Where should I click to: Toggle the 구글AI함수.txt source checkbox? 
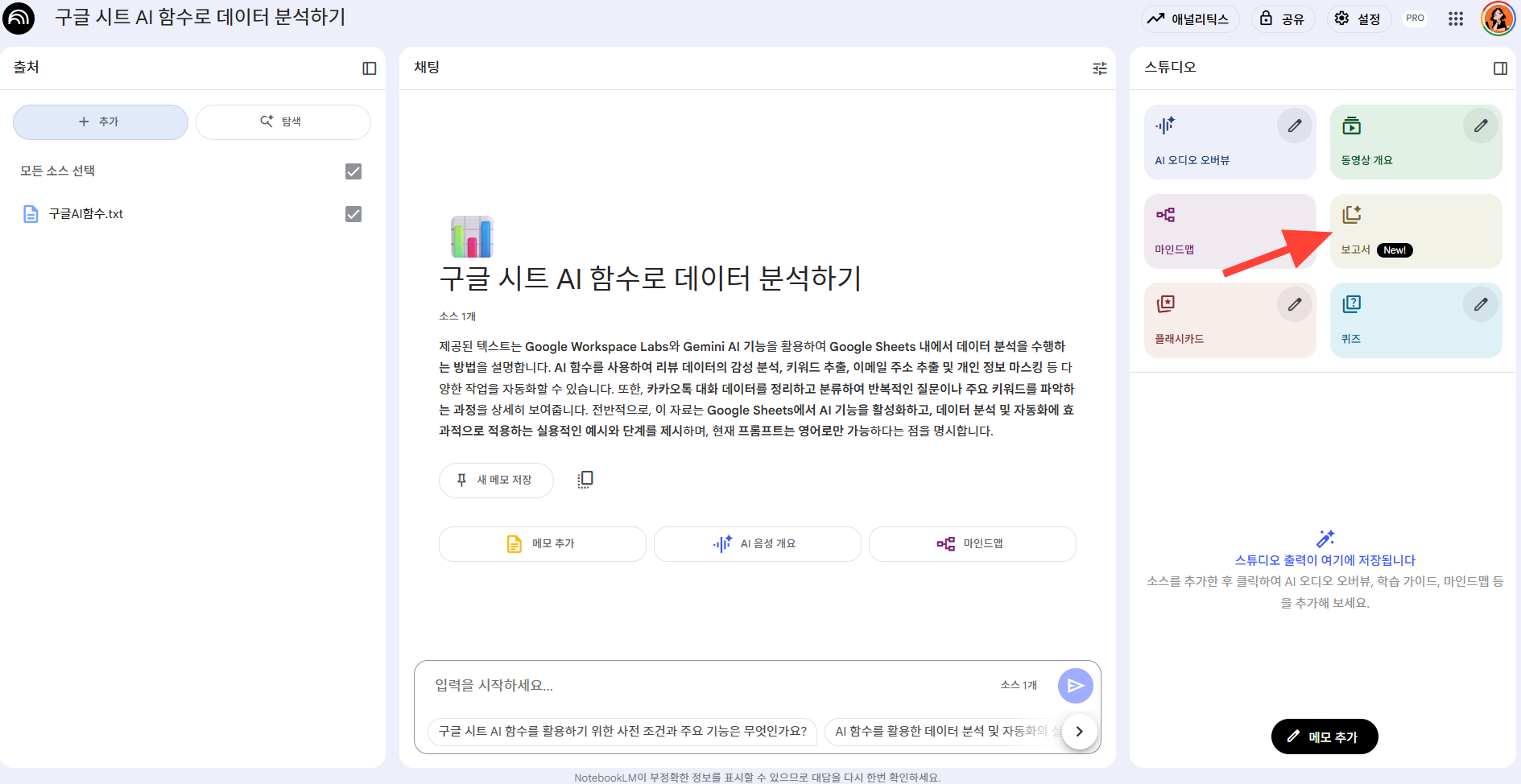click(353, 214)
